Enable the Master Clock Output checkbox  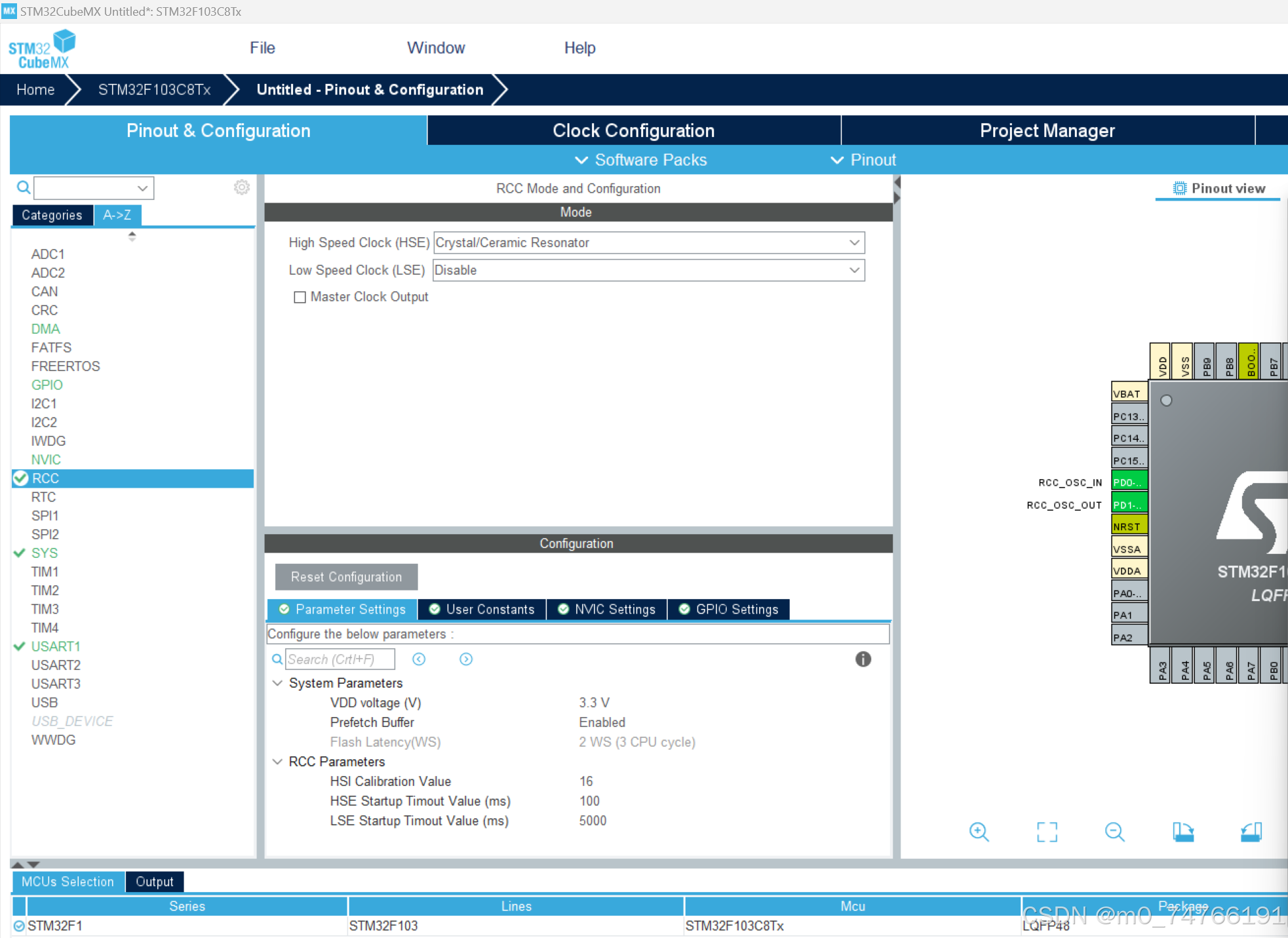300,298
